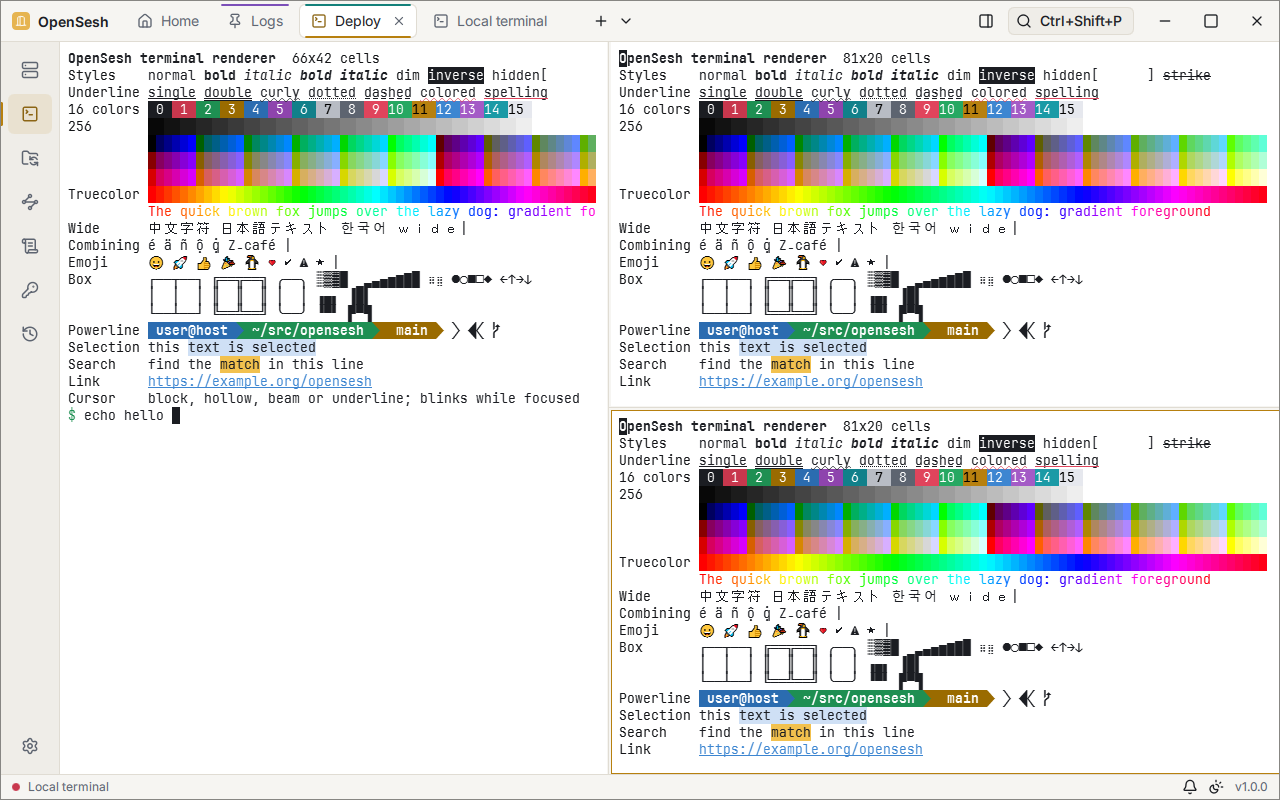This screenshot has height=800, width=1280.
Task: Toggle light/dark theme in status bar
Action: pyautogui.click(x=1216, y=787)
